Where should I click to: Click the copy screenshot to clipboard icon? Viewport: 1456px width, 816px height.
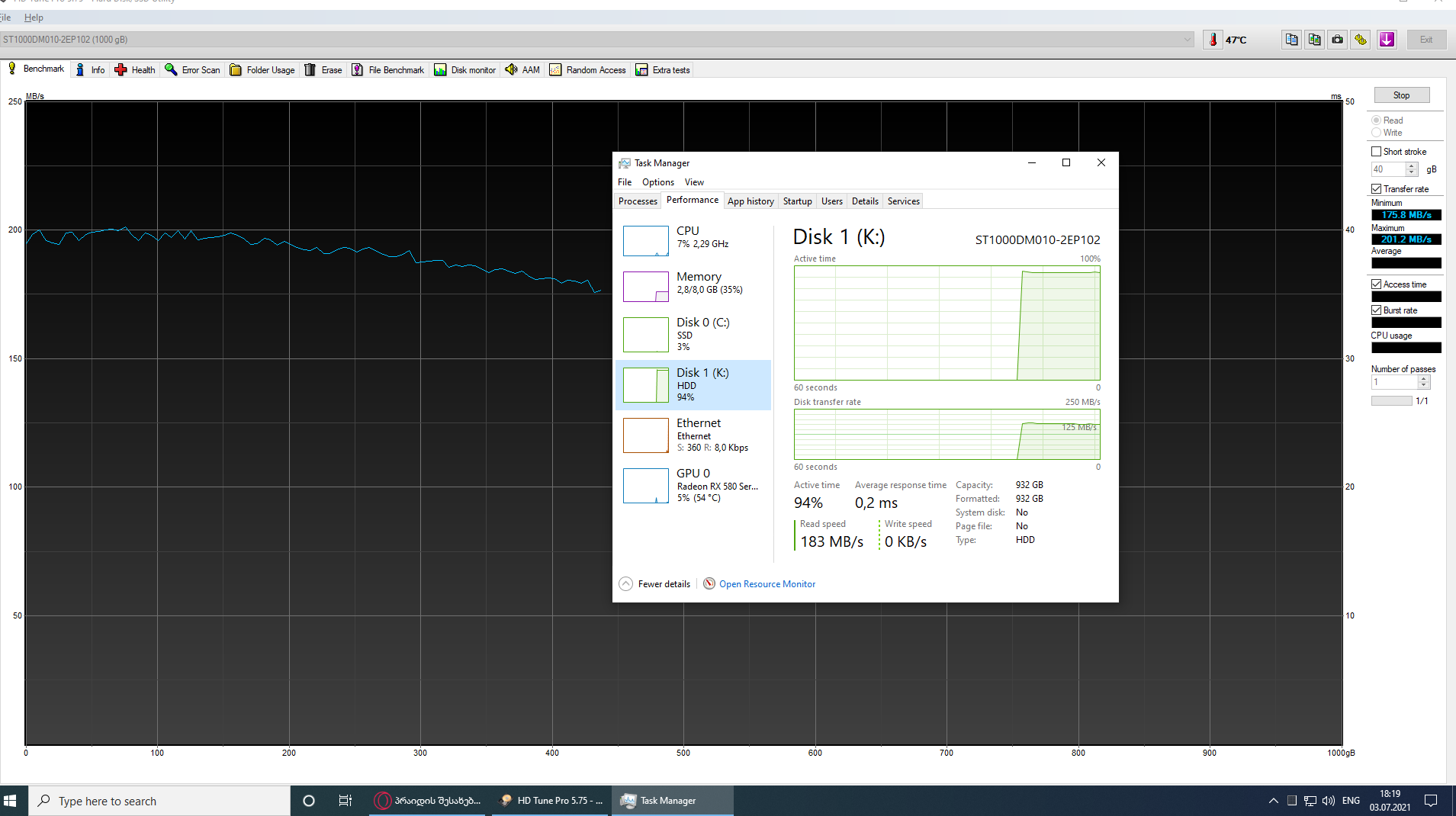(1314, 40)
